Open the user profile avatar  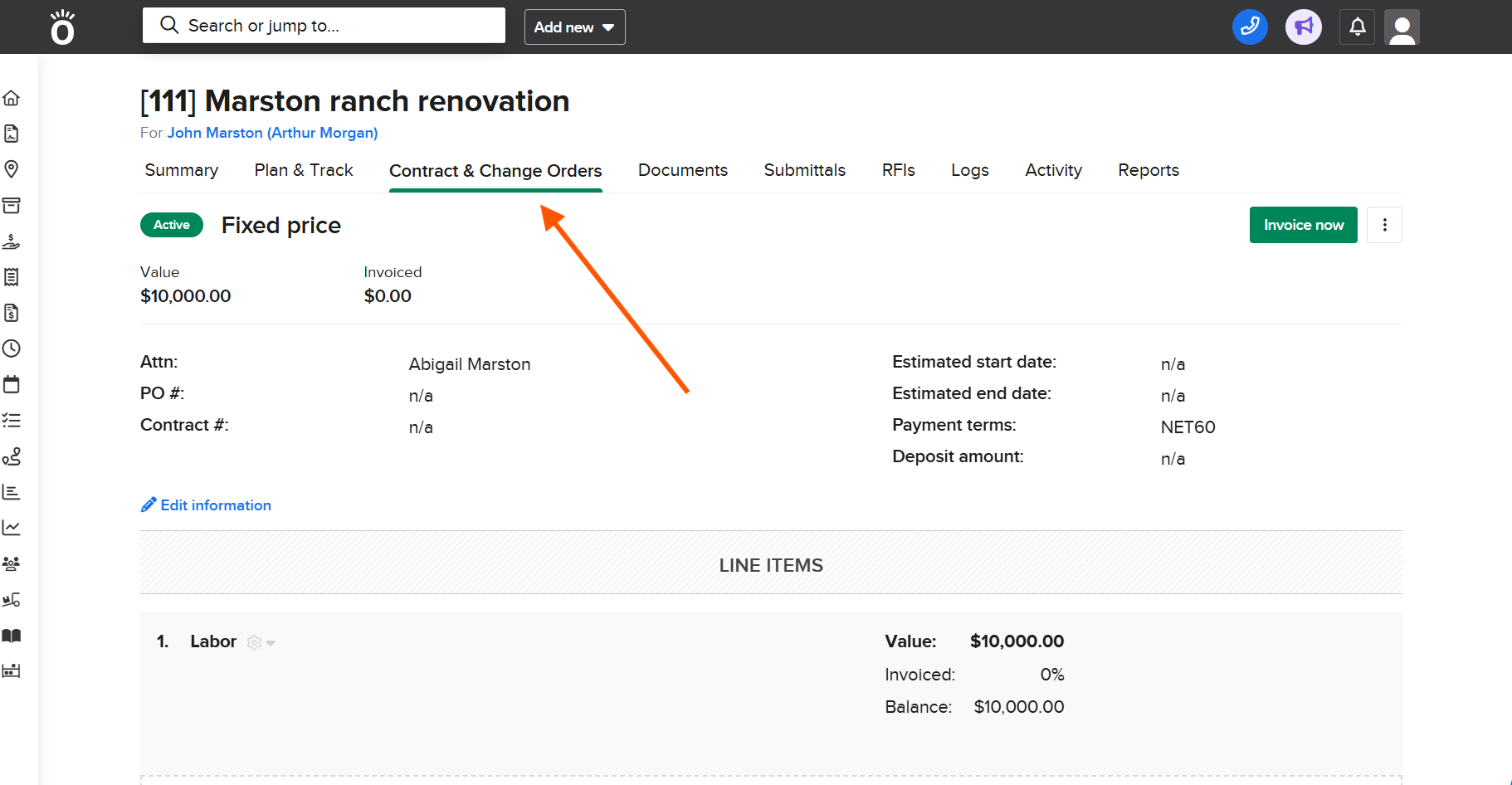click(1402, 27)
